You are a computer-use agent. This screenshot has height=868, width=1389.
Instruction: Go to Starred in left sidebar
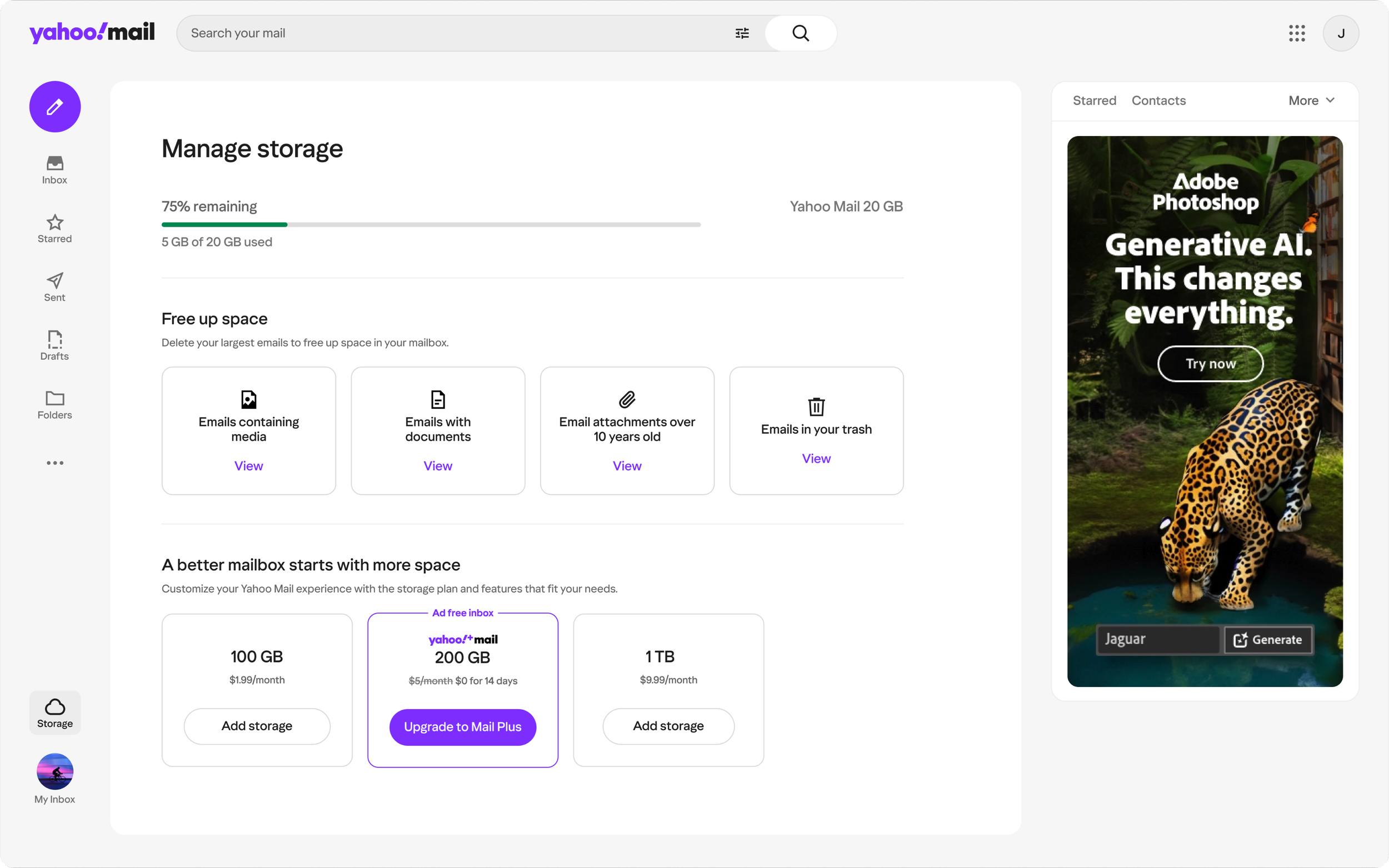[x=54, y=228]
